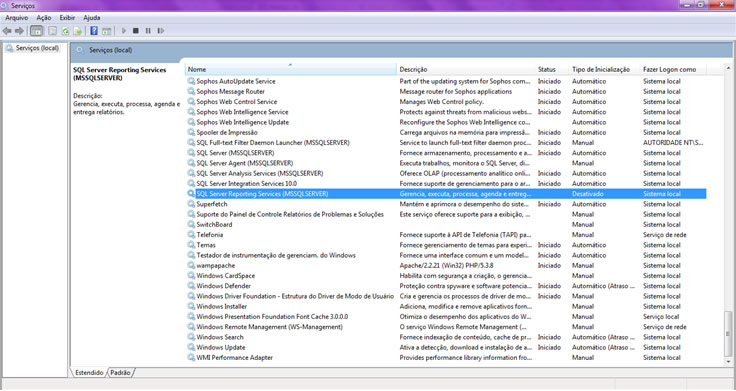Click the gear icon of Sophos AutoUpdate Service
The width and height of the screenshot is (736, 391).
point(191,81)
